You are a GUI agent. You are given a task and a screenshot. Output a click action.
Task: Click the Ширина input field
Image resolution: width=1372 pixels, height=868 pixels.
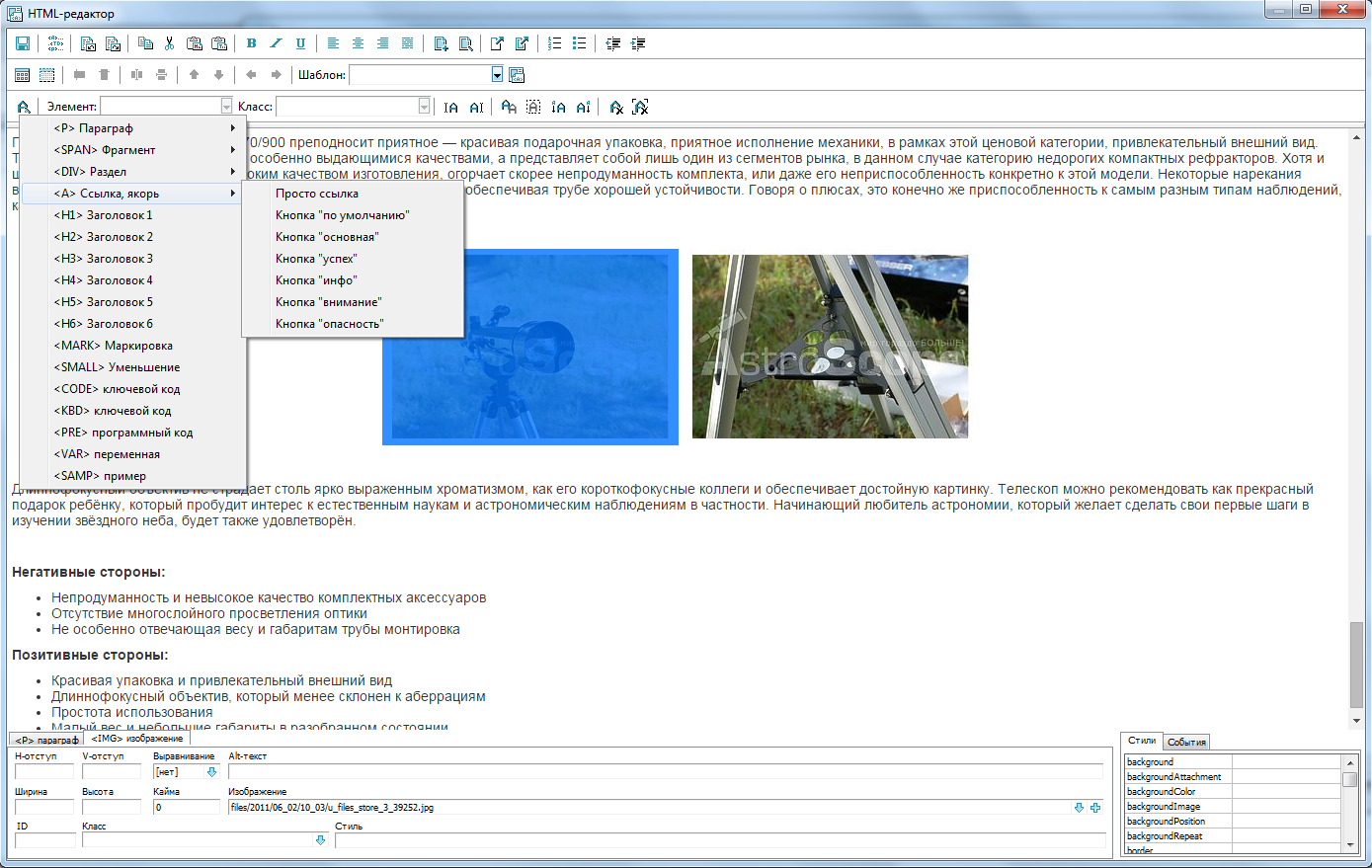coord(44,808)
